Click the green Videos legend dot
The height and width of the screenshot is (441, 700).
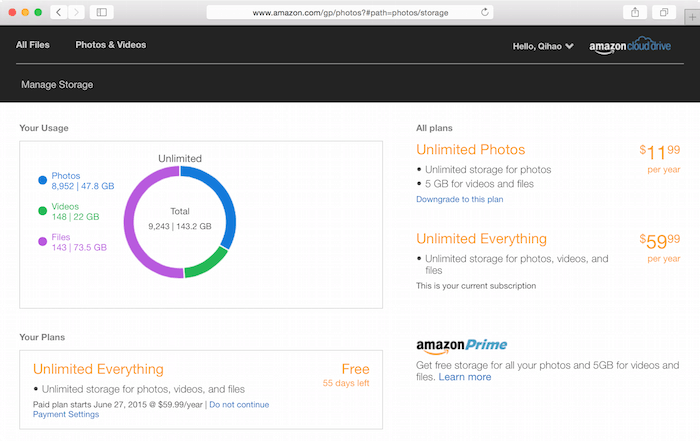coord(42,211)
